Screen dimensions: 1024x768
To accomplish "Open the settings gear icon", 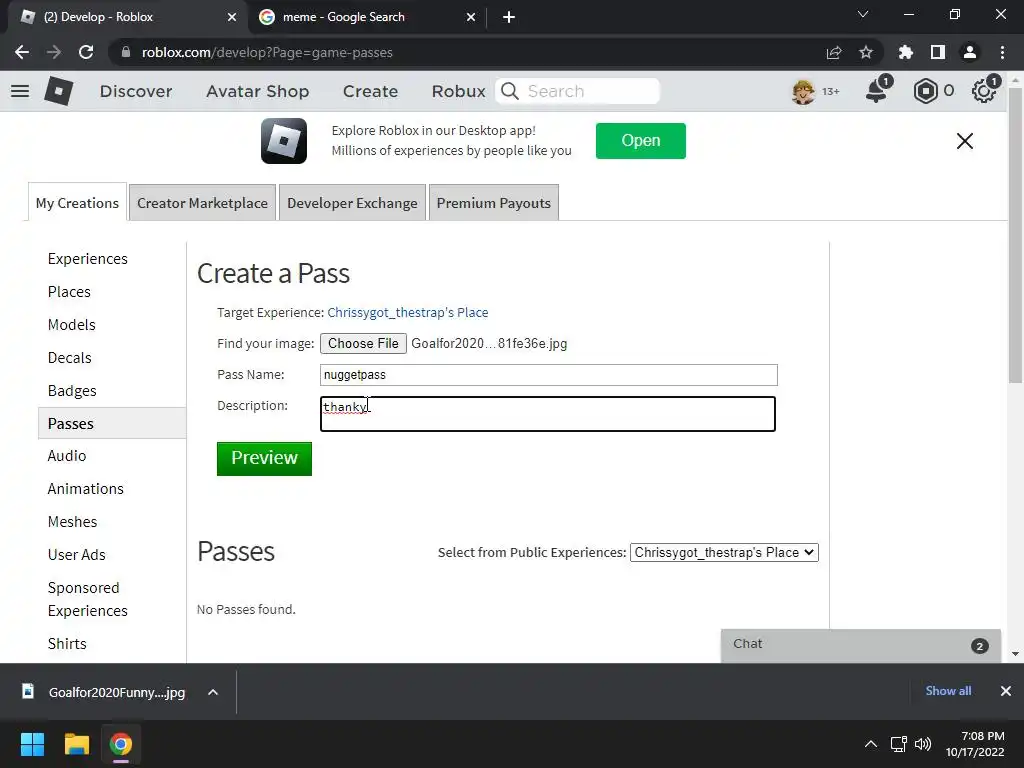I will (984, 91).
